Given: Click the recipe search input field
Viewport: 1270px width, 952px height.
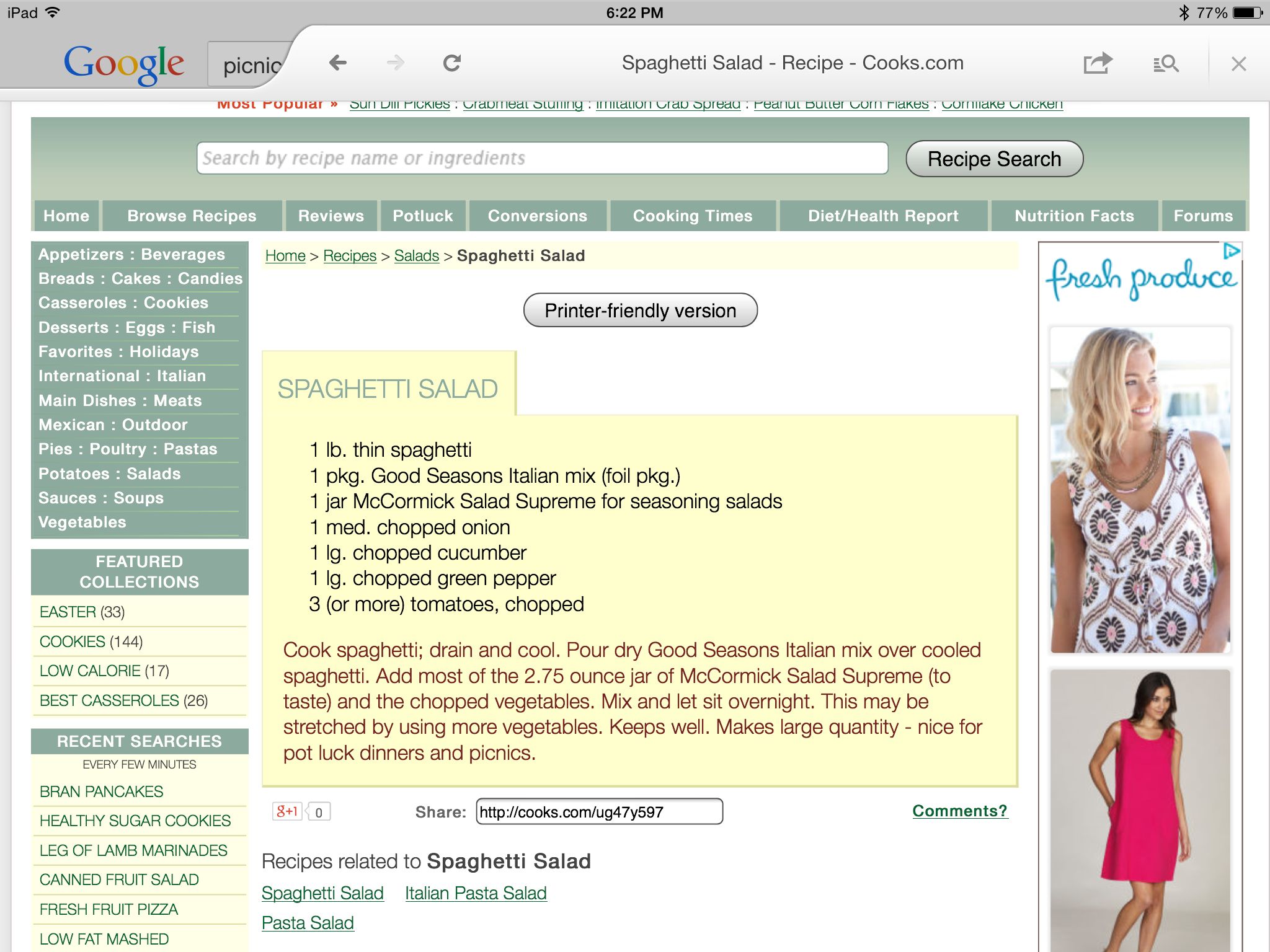Looking at the screenshot, I should coord(541,158).
